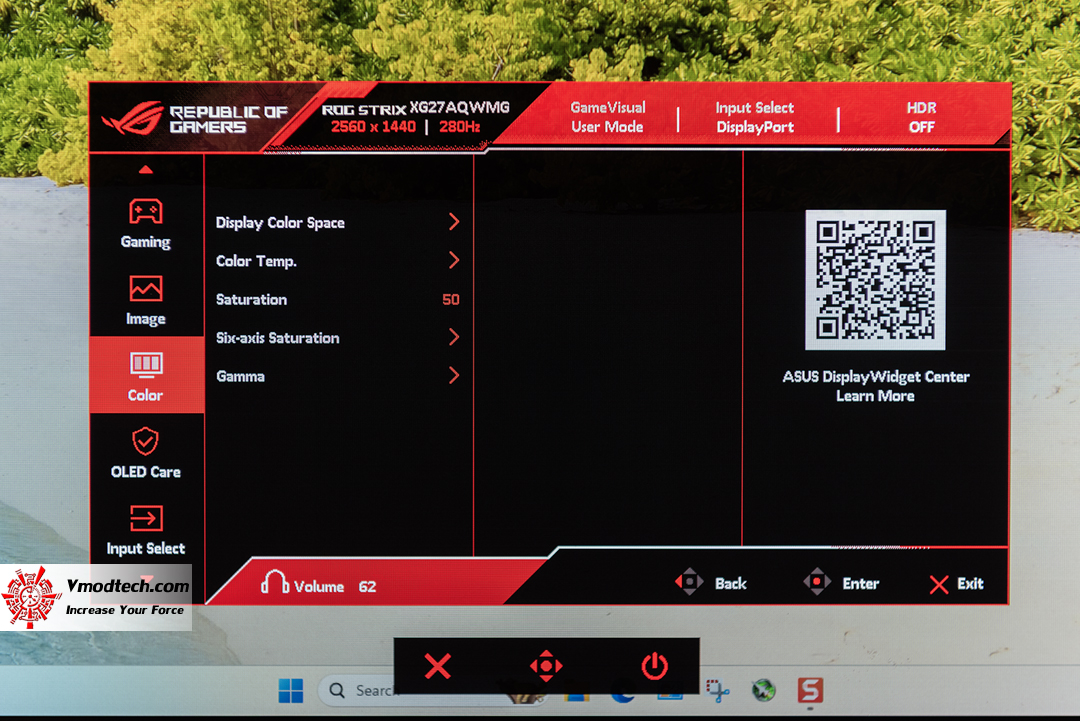
Task: Click the green round taskbar icon
Action: point(763,690)
